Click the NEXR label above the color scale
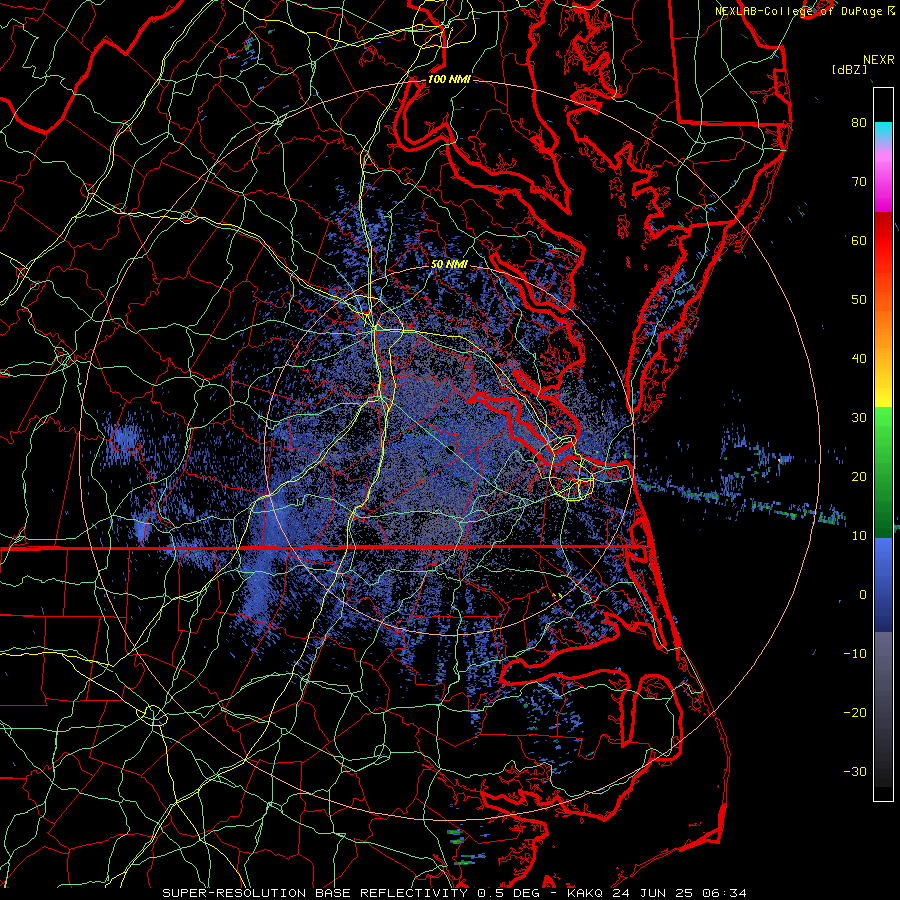 tap(878, 60)
